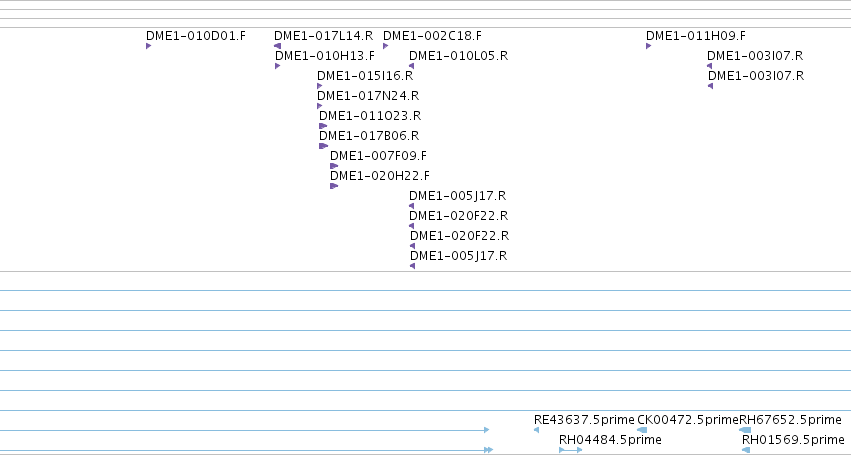Click the purple arrow under DME1-011H09.F
Viewport: 851px width, 455px height.
(649, 46)
